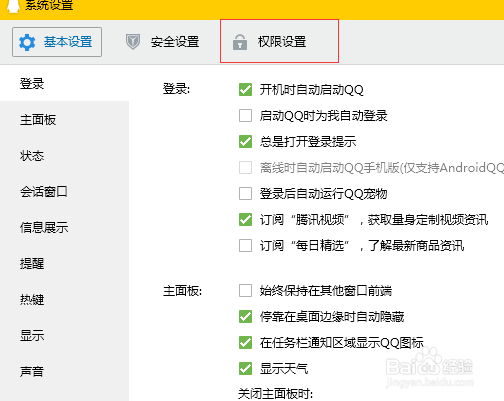Uncheck 开机时自动启动QQ checkbox
This screenshot has height=401, width=504.
[245, 89]
